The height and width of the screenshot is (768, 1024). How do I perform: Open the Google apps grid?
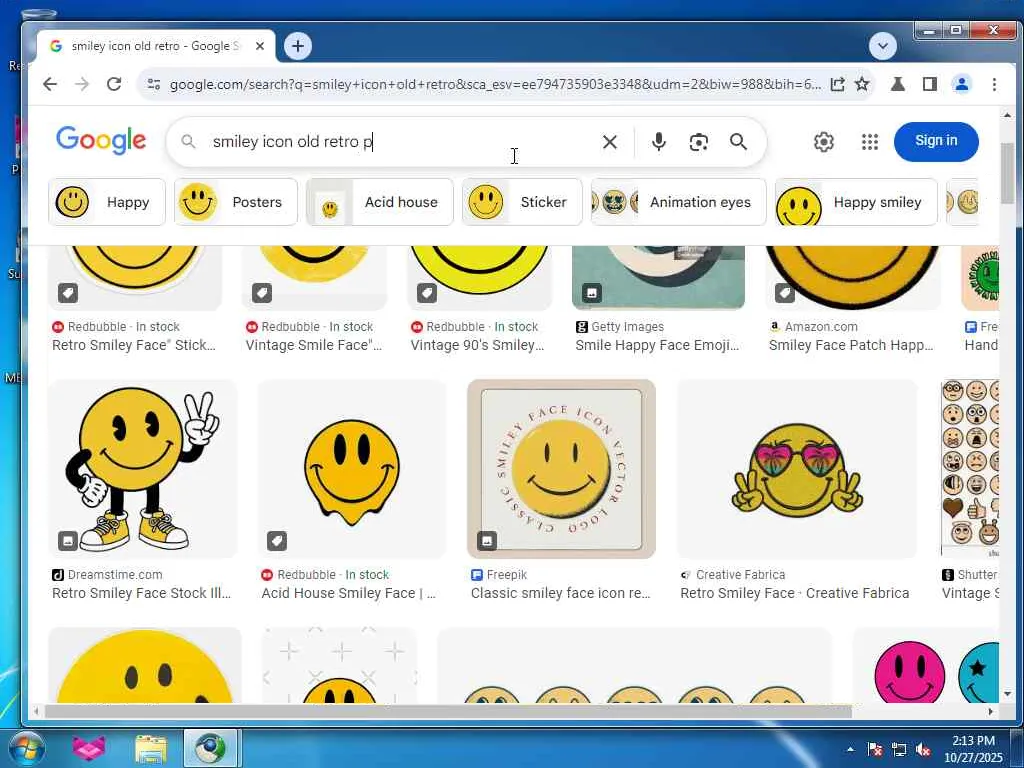870,142
